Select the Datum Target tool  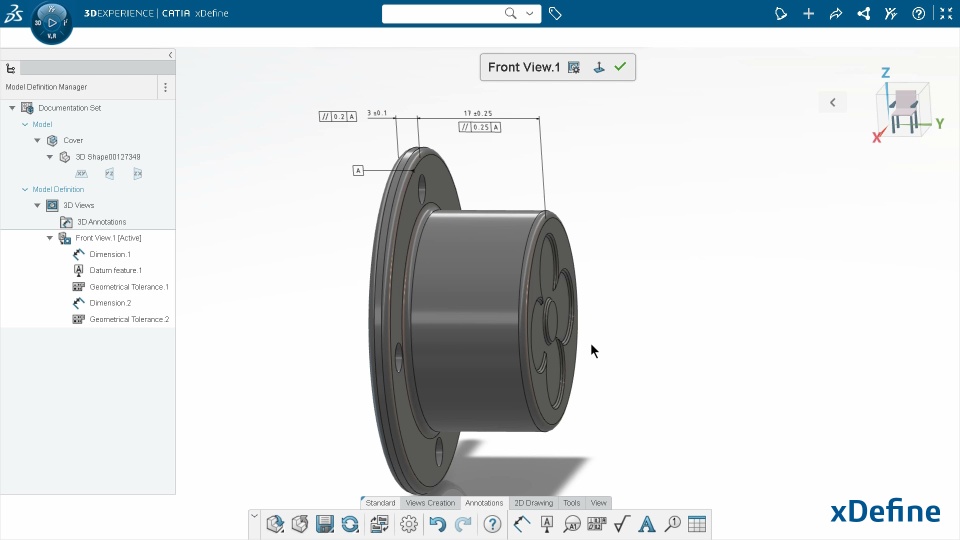click(572, 524)
